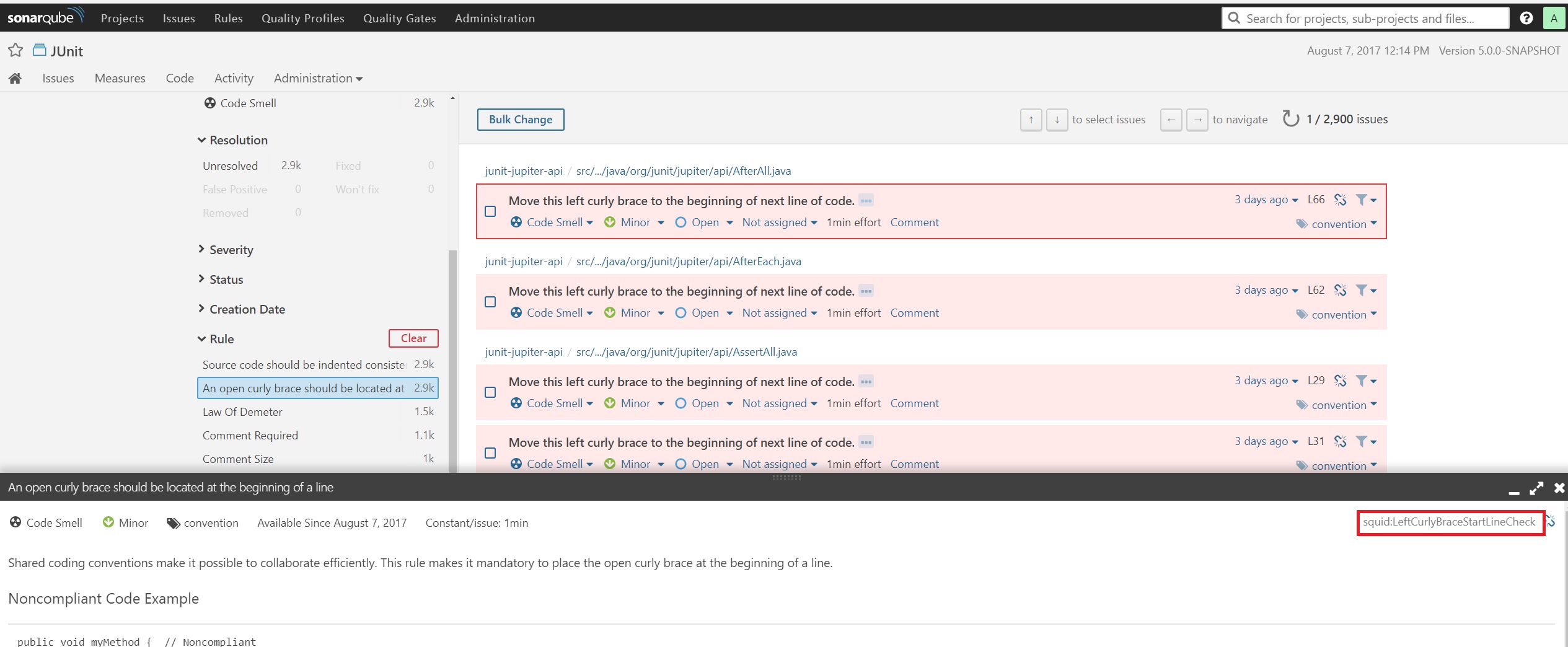1568x647 pixels.
Task: Show more details ellipsis on AfterEach.java issue
Action: [x=866, y=291]
